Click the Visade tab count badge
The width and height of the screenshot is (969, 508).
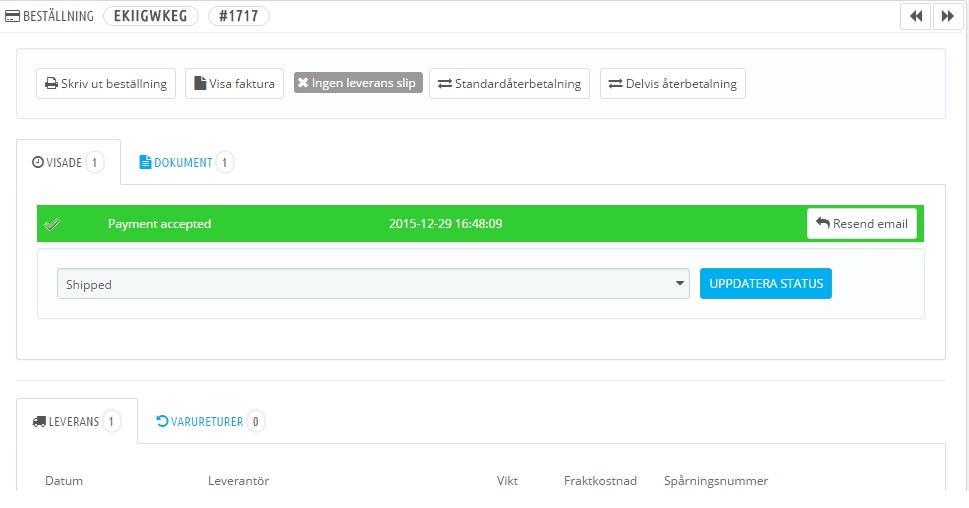(x=95, y=163)
